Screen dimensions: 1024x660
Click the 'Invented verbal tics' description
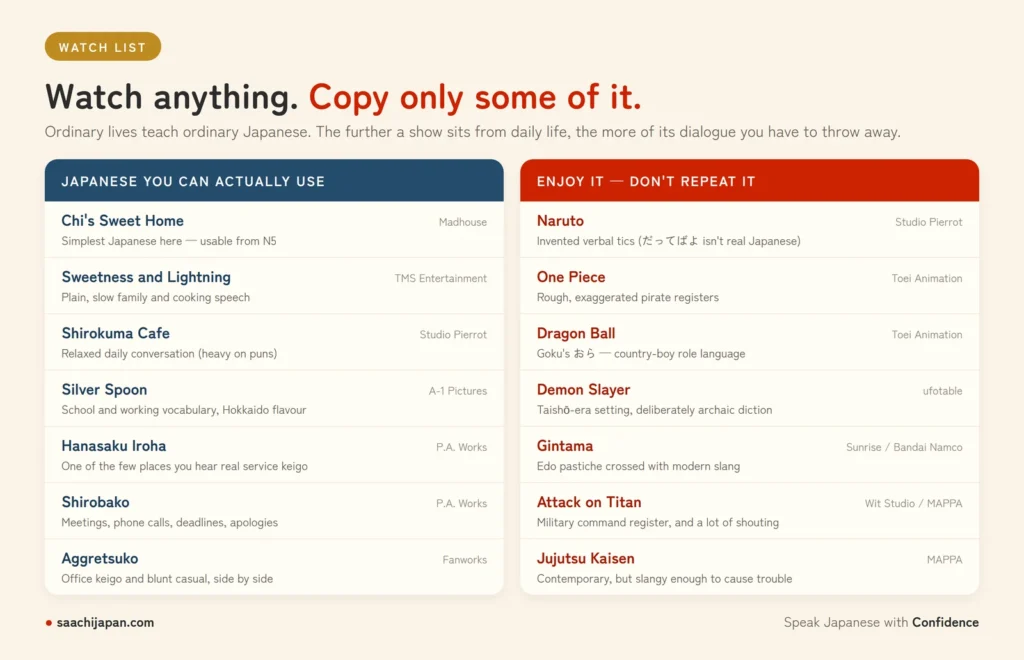coord(669,241)
